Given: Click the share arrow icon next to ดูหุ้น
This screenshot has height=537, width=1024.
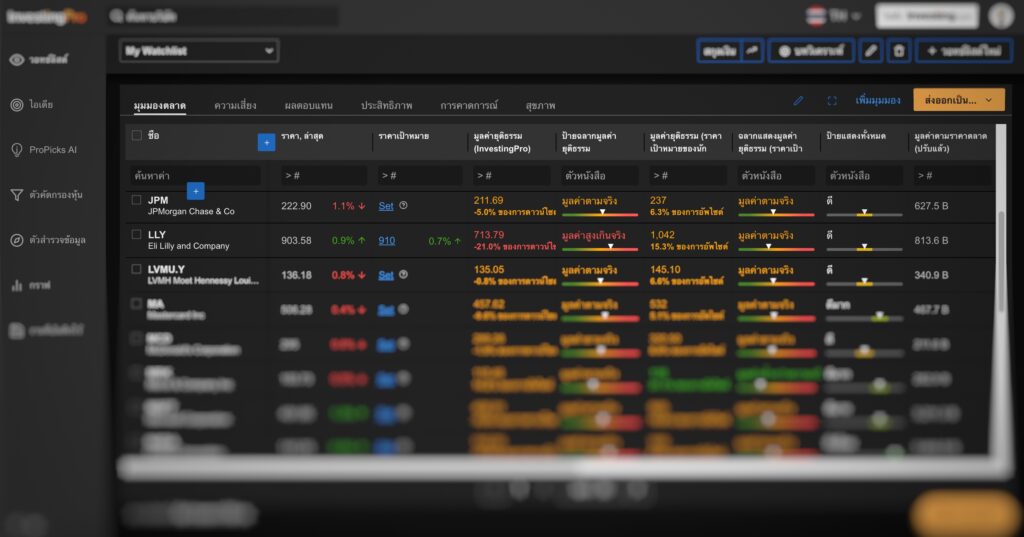Looking at the screenshot, I should [752, 51].
